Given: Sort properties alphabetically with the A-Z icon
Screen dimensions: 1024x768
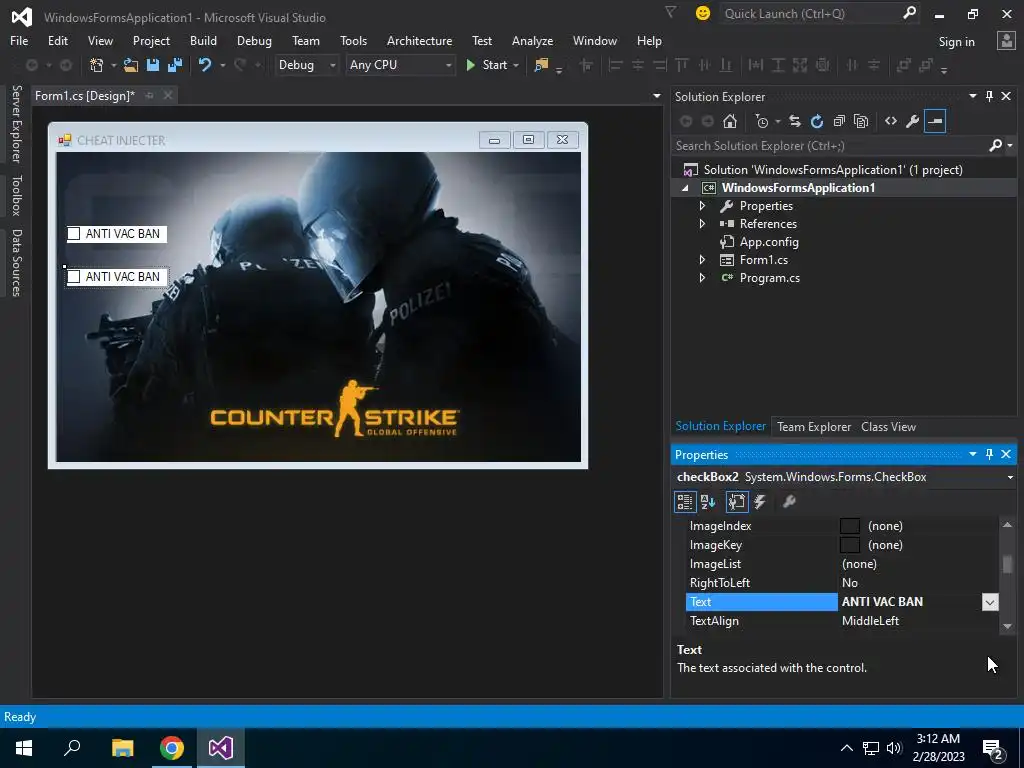Looking at the screenshot, I should click(708, 502).
